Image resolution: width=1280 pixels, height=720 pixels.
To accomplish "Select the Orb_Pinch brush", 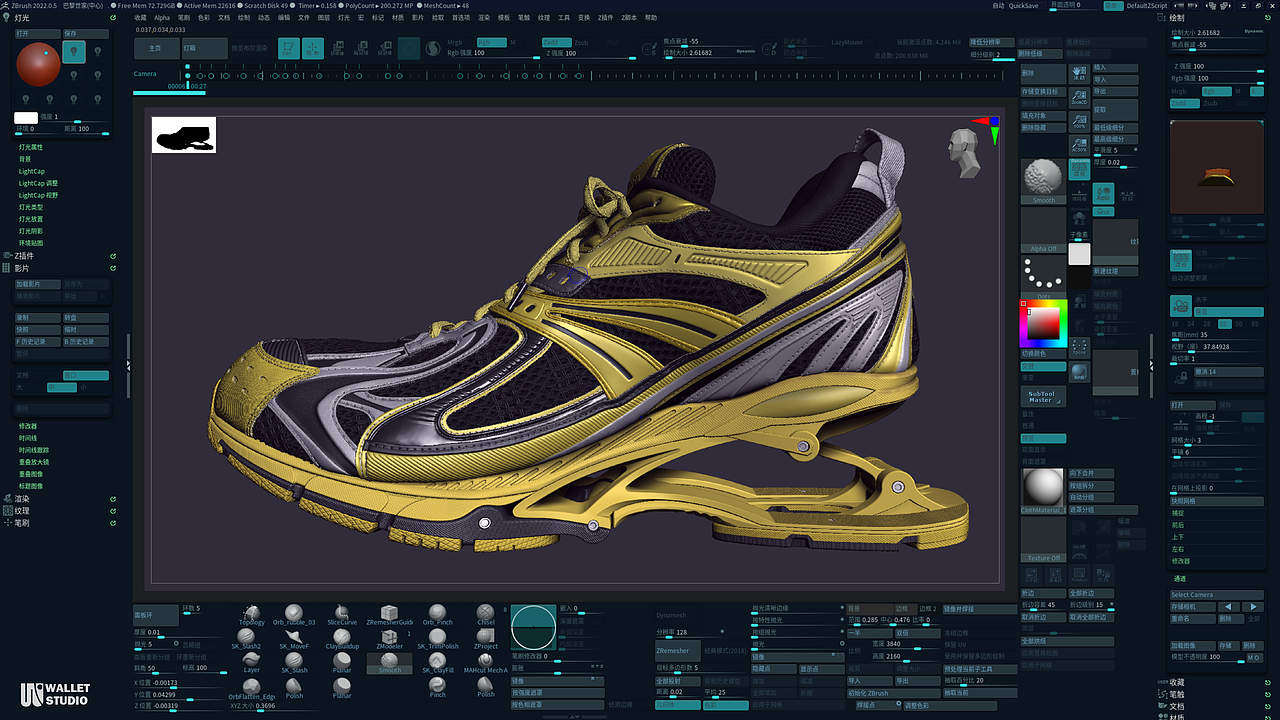I will coord(438,614).
